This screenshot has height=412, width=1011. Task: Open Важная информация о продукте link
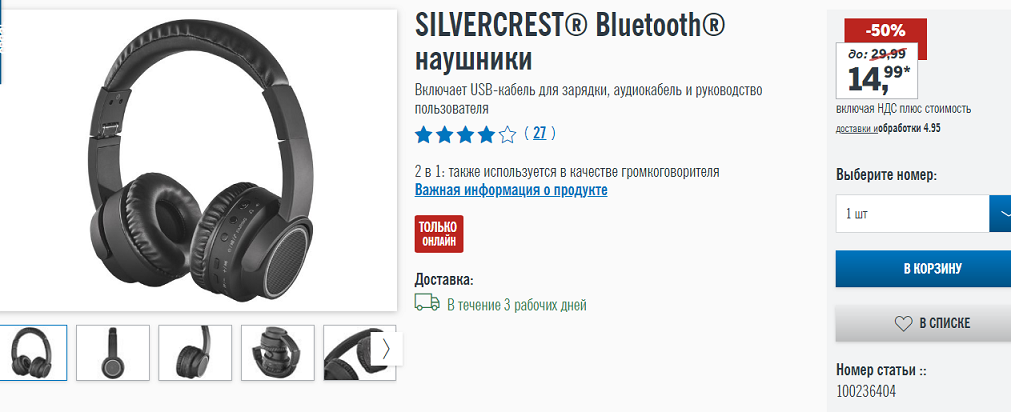(x=511, y=190)
